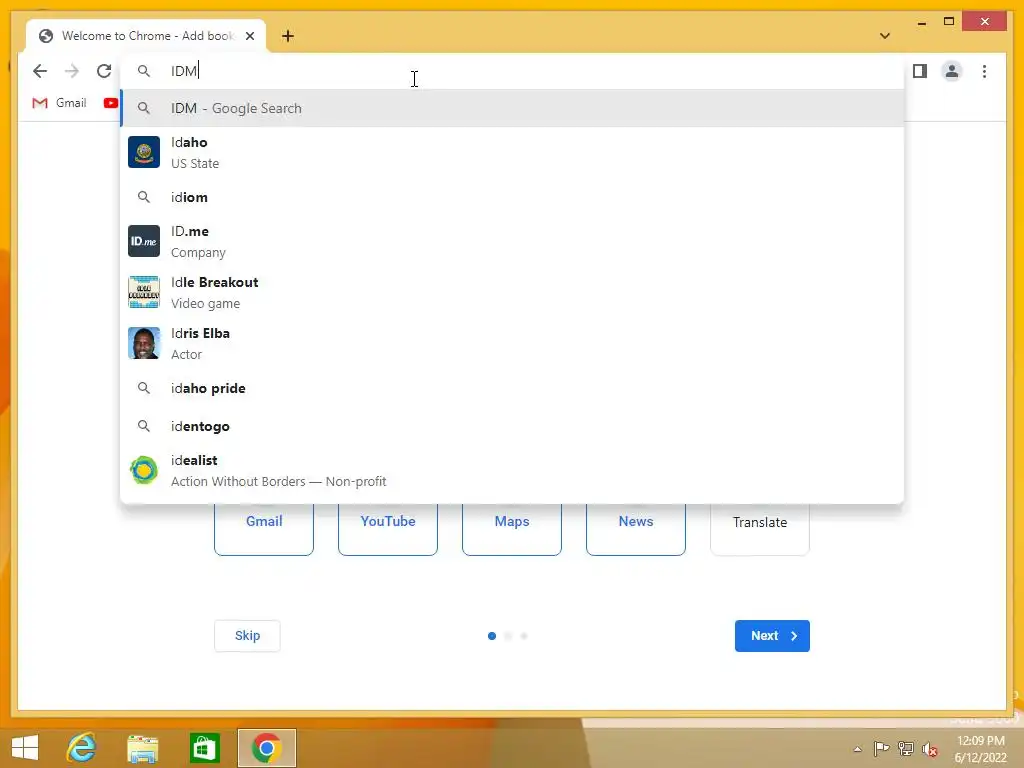
Task: Click the first blue pagination dot
Action: pyautogui.click(x=492, y=635)
